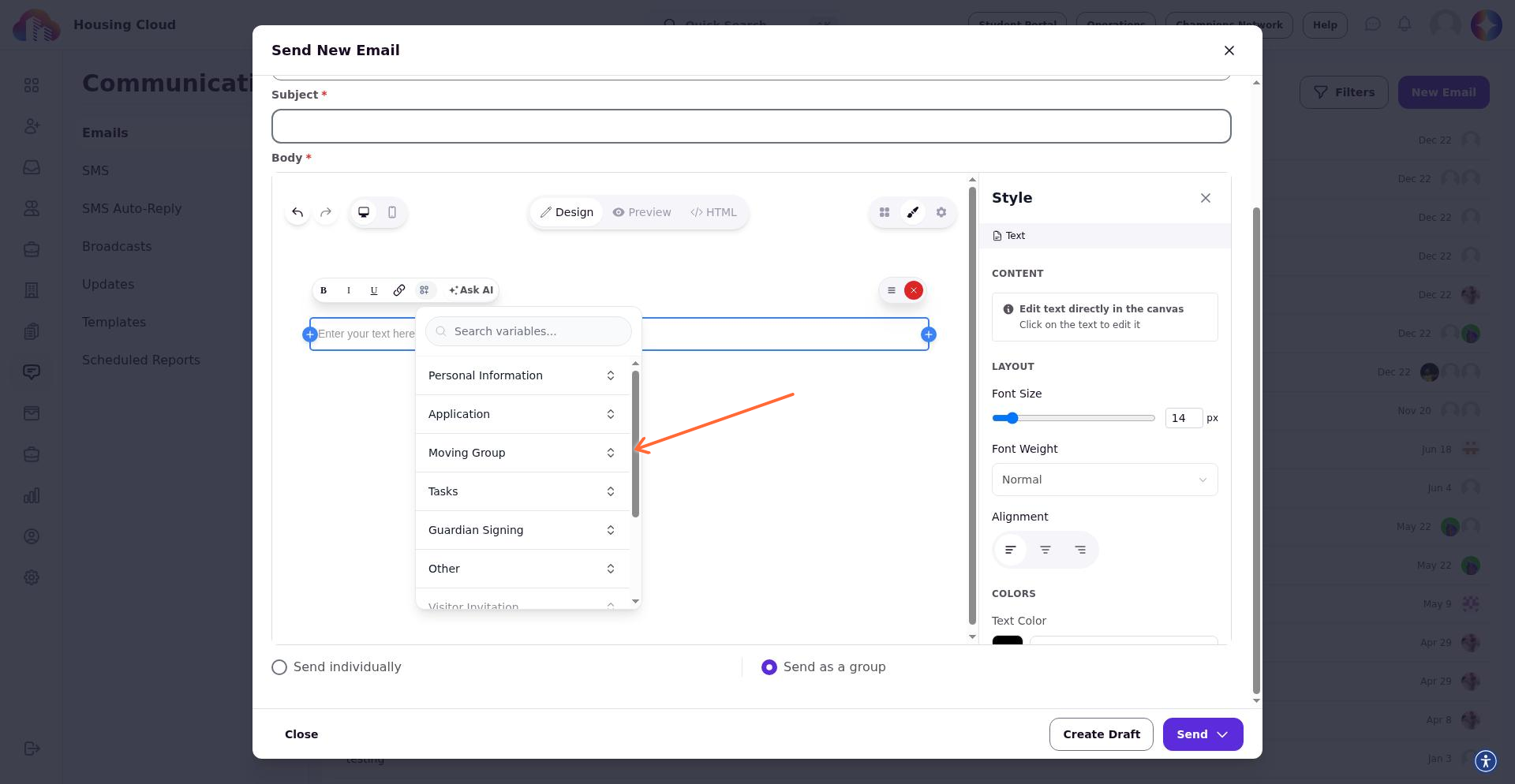Click the redo arrow in the editor

click(326, 212)
